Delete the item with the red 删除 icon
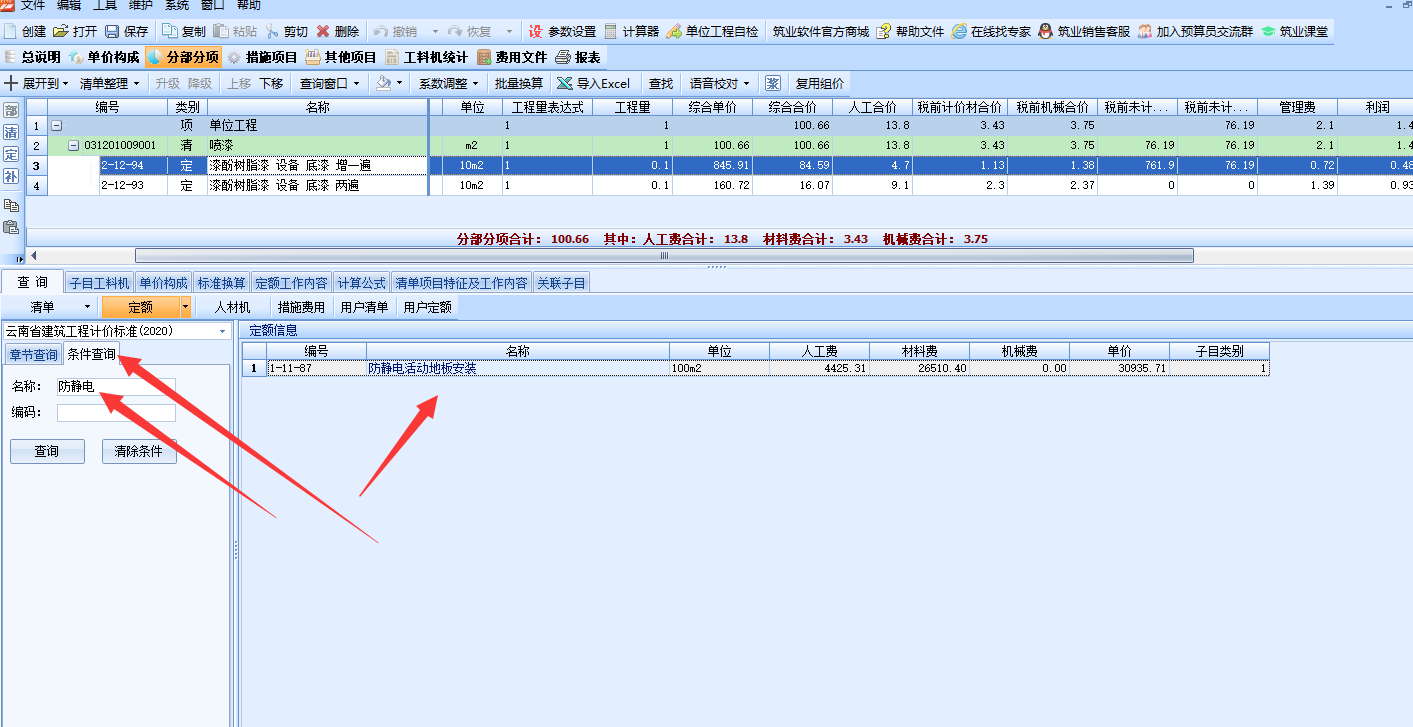 [323, 31]
